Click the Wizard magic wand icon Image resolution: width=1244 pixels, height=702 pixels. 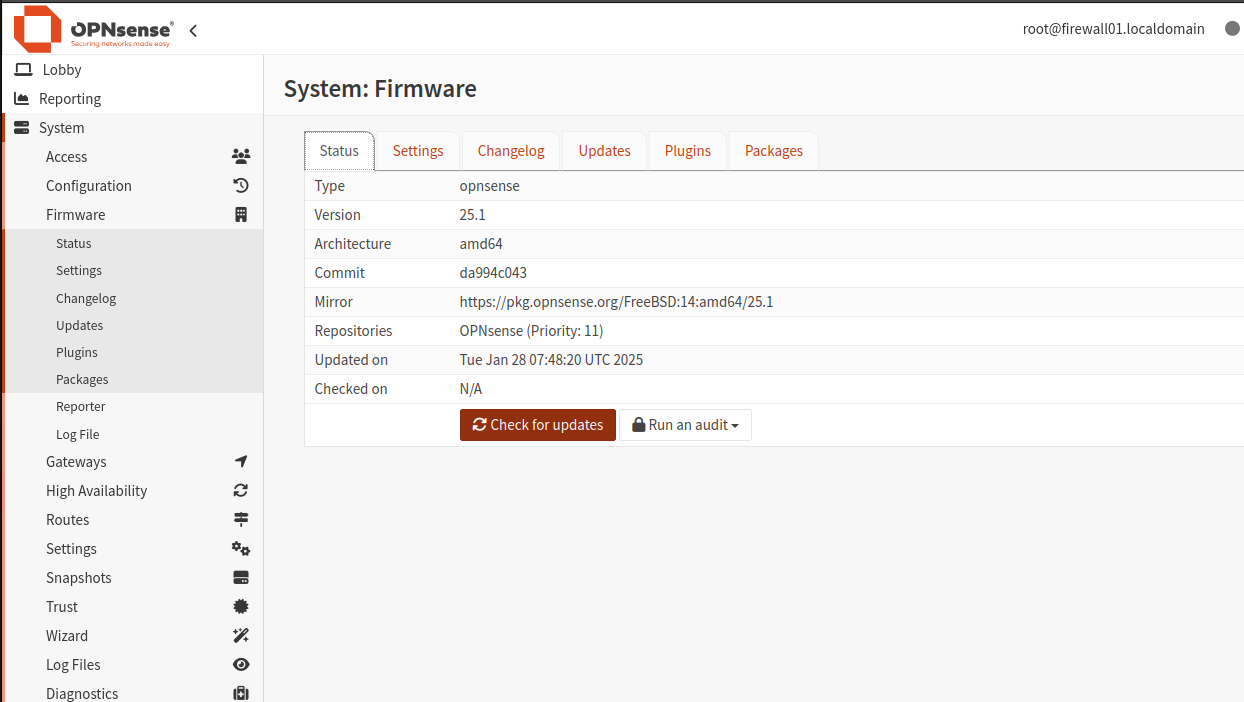(241, 636)
